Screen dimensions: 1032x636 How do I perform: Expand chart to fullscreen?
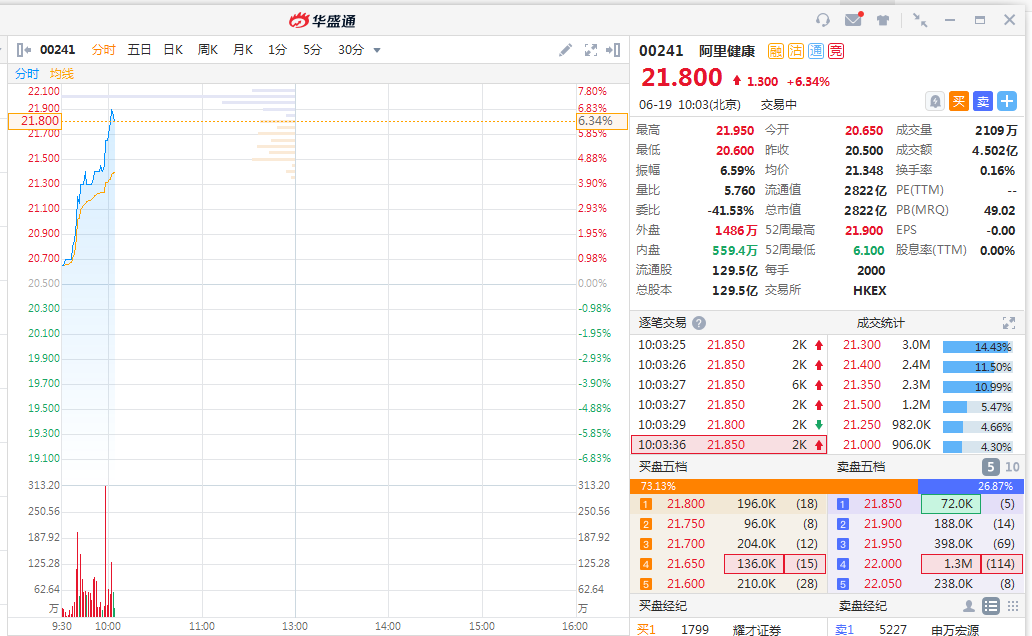pos(590,50)
